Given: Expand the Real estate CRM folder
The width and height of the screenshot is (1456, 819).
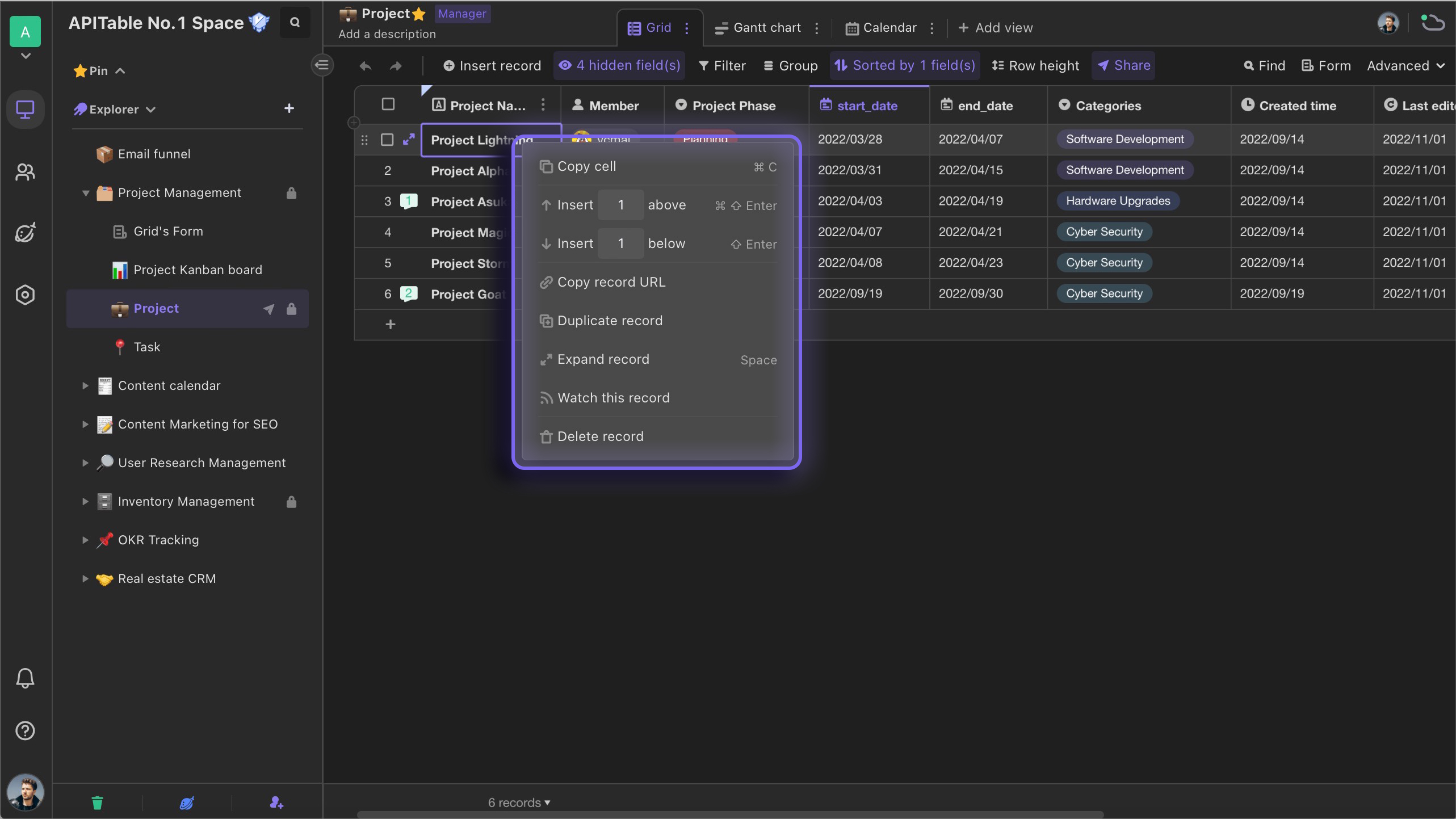Looking at the screenshot, I should coord(85,579).
